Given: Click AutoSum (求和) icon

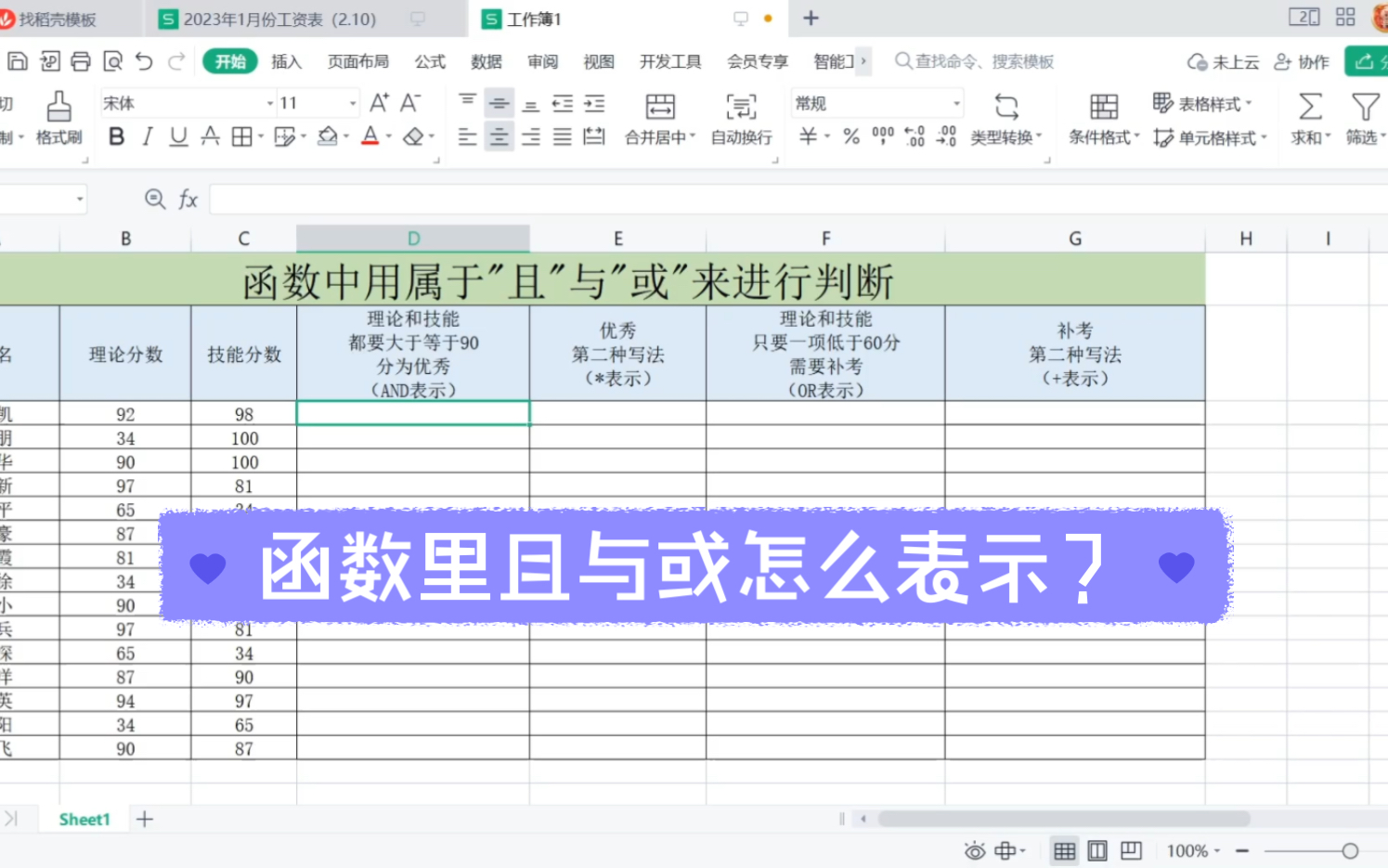Looking at the screenshot, I should pyautogui.click(x=1310, y=107).
